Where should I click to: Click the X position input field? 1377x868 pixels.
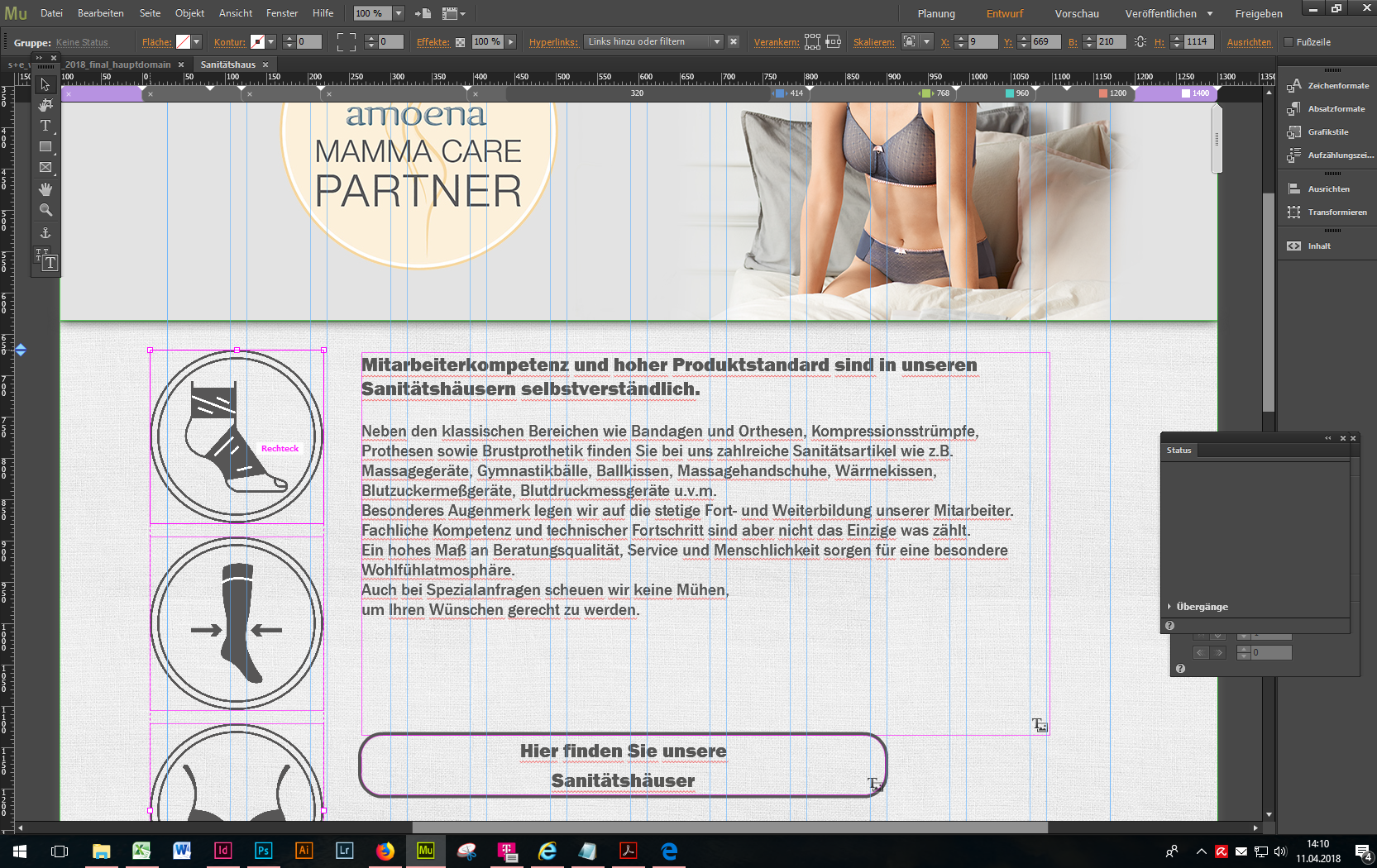click(x=983, y=41)
